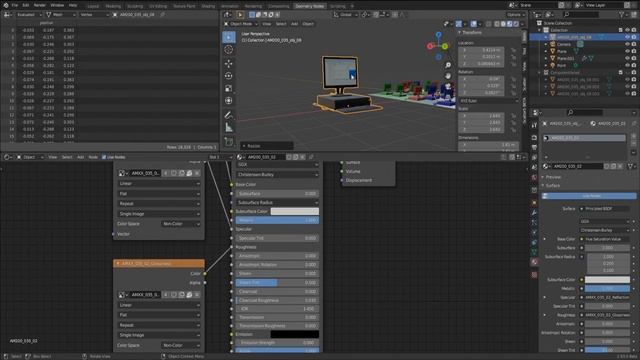This screenshot has width=640, height=360.
Task: Click unlink X on lower image texture node
Action: pos(197,295)
